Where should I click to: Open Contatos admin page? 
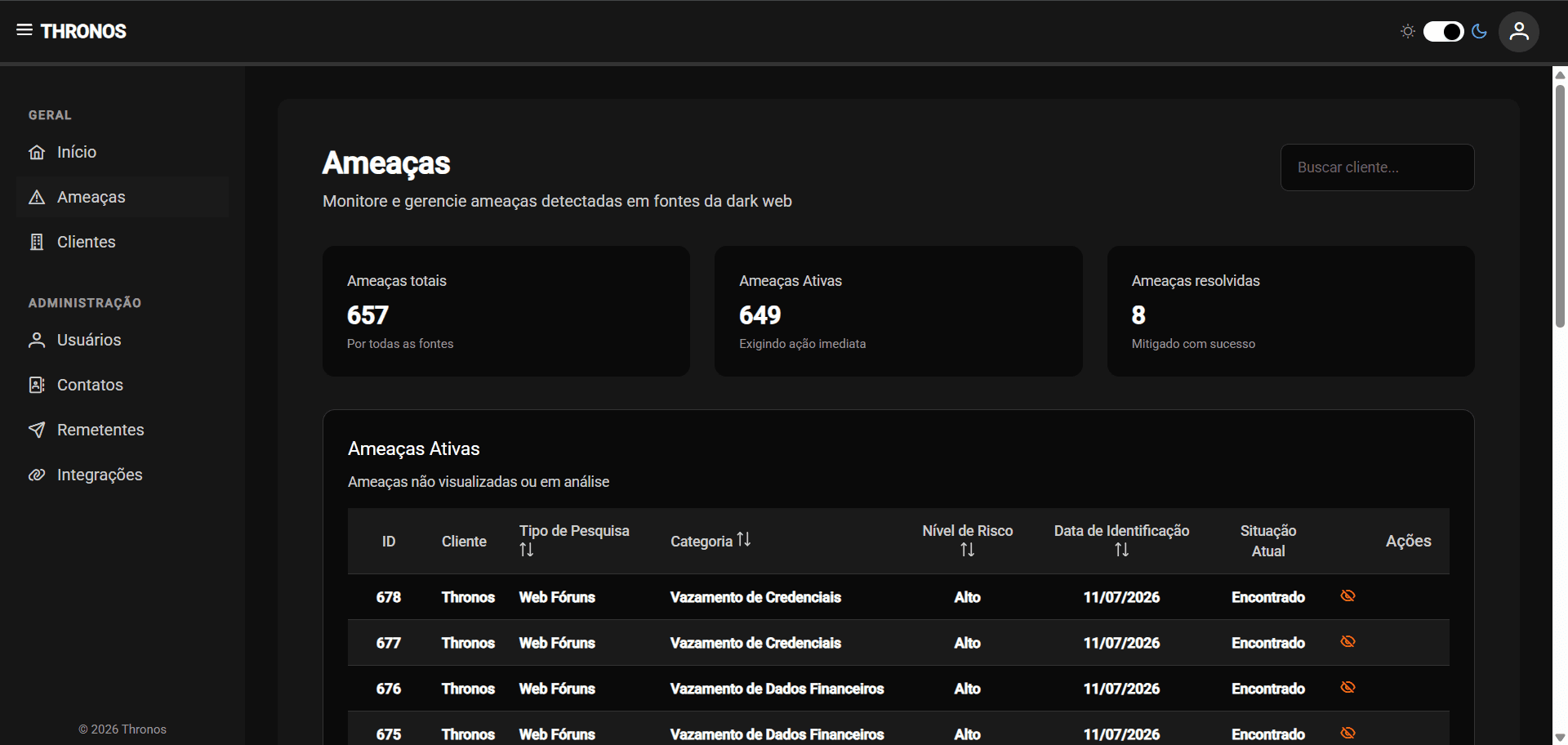point(122,385)
